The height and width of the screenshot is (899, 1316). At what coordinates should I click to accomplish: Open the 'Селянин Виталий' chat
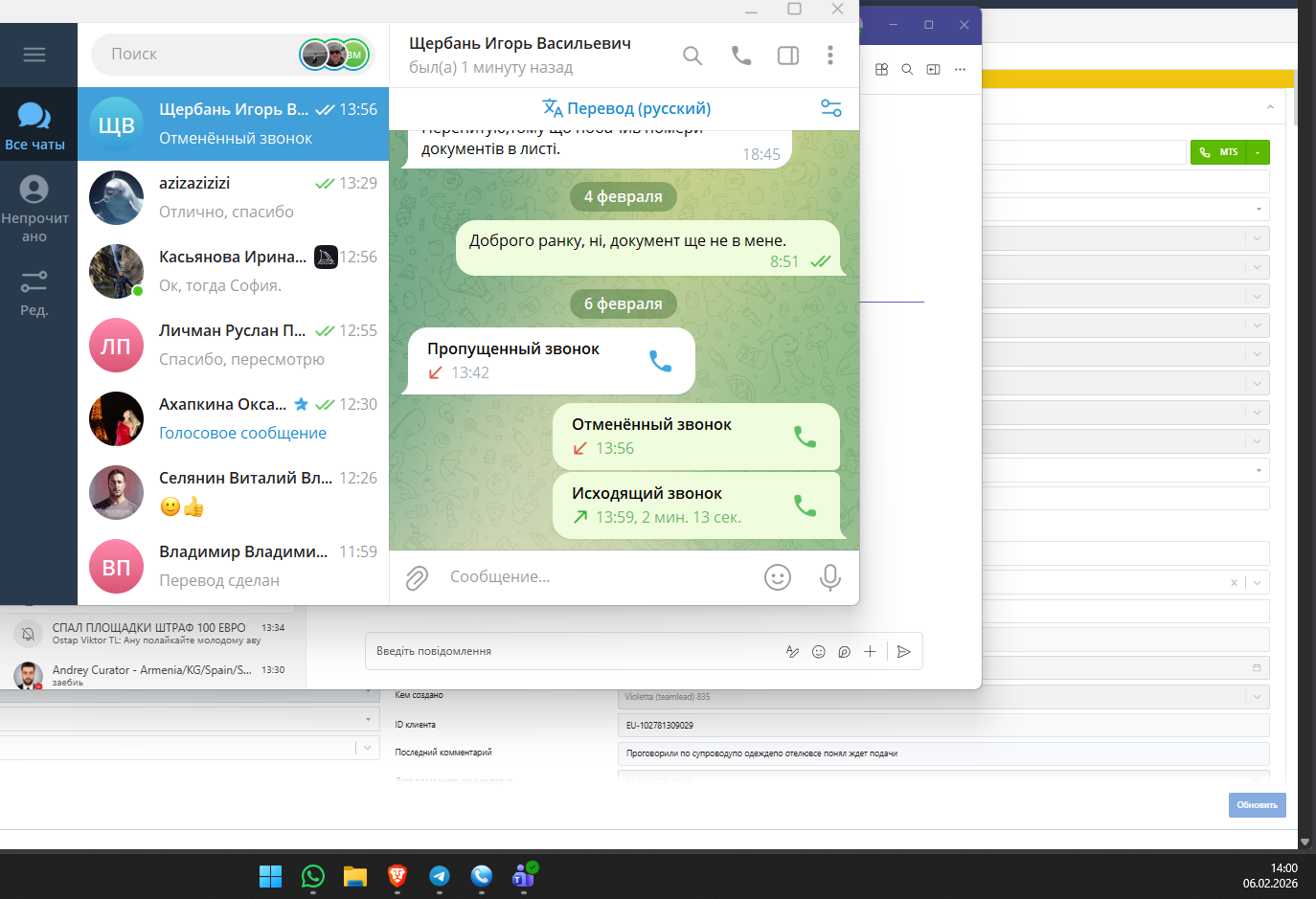tap(233, 492)
